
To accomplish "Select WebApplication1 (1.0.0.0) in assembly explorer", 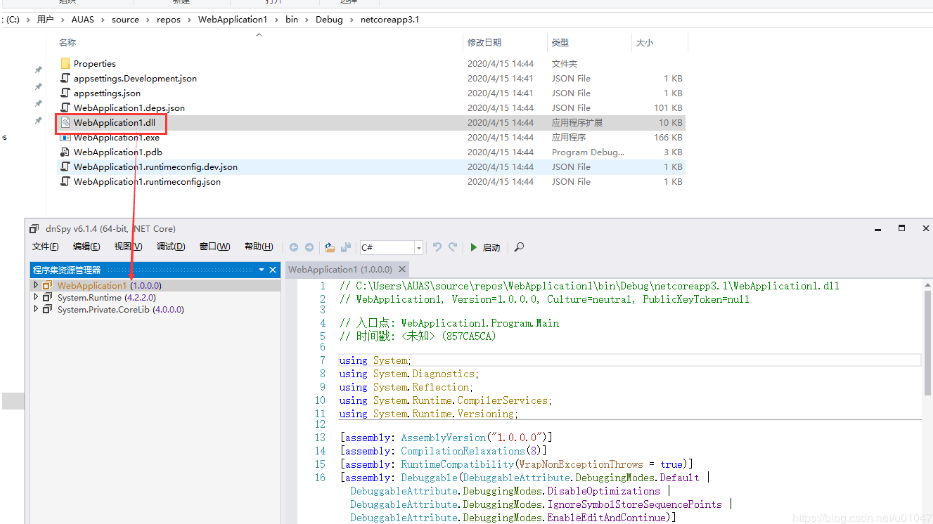I will 109,285.
